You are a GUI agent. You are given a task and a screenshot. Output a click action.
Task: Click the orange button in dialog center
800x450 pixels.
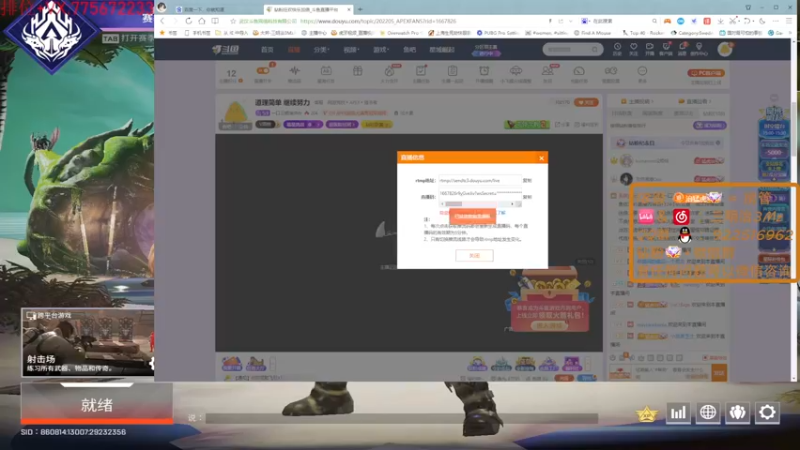pos(472,216)
